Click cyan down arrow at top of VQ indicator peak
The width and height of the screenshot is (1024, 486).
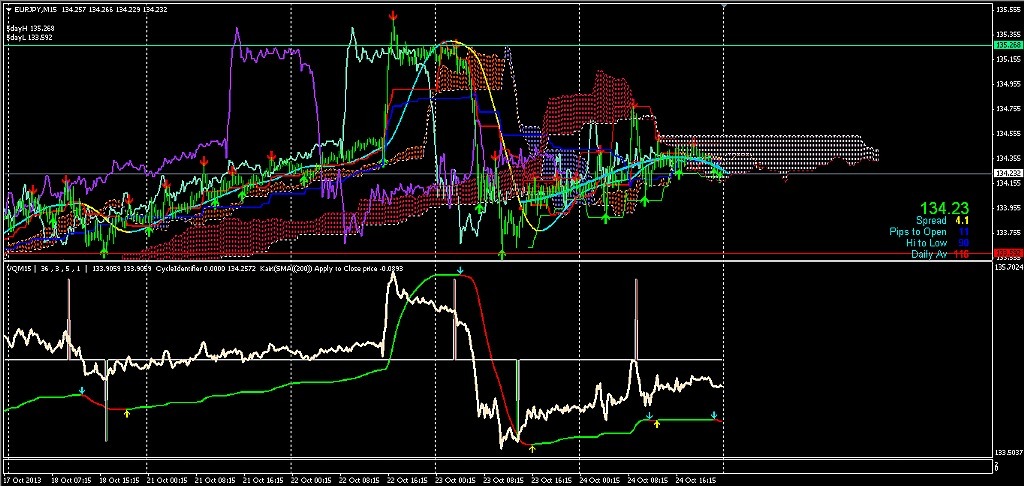[x=460, y=270]
